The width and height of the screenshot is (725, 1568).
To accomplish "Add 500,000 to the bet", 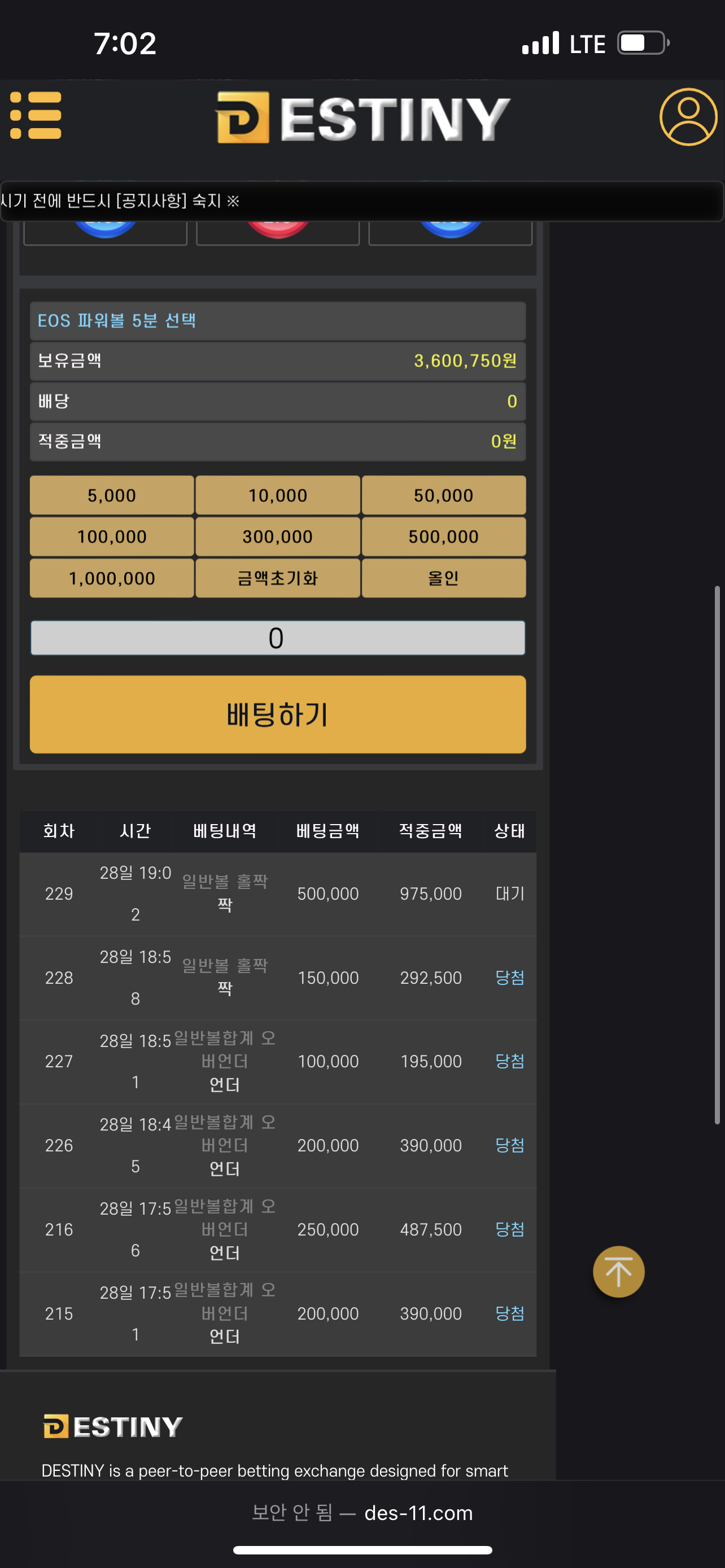I will pyautogui.click(x=443, y=536).
